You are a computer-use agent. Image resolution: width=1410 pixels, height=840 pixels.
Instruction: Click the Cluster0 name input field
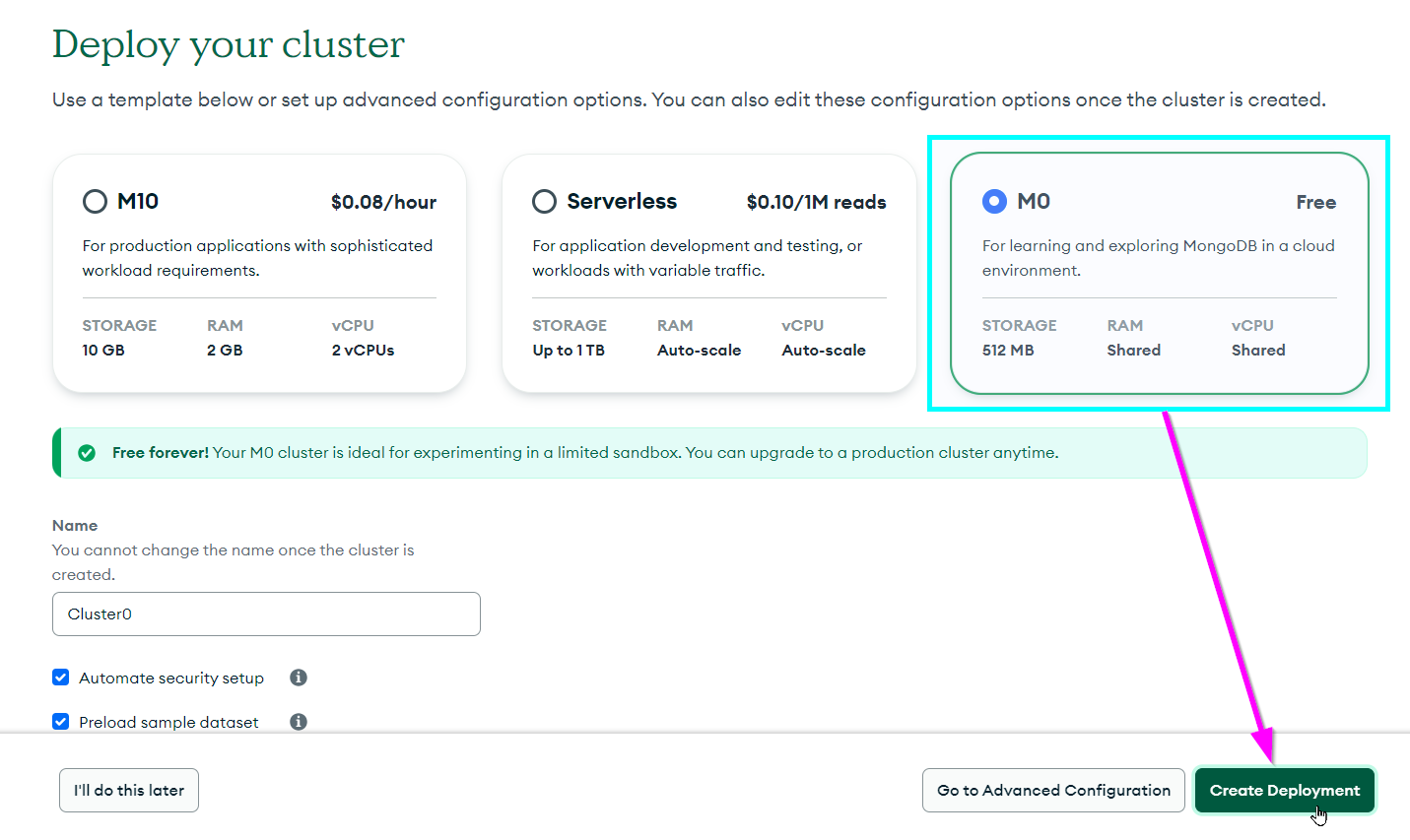coord(266,614)
